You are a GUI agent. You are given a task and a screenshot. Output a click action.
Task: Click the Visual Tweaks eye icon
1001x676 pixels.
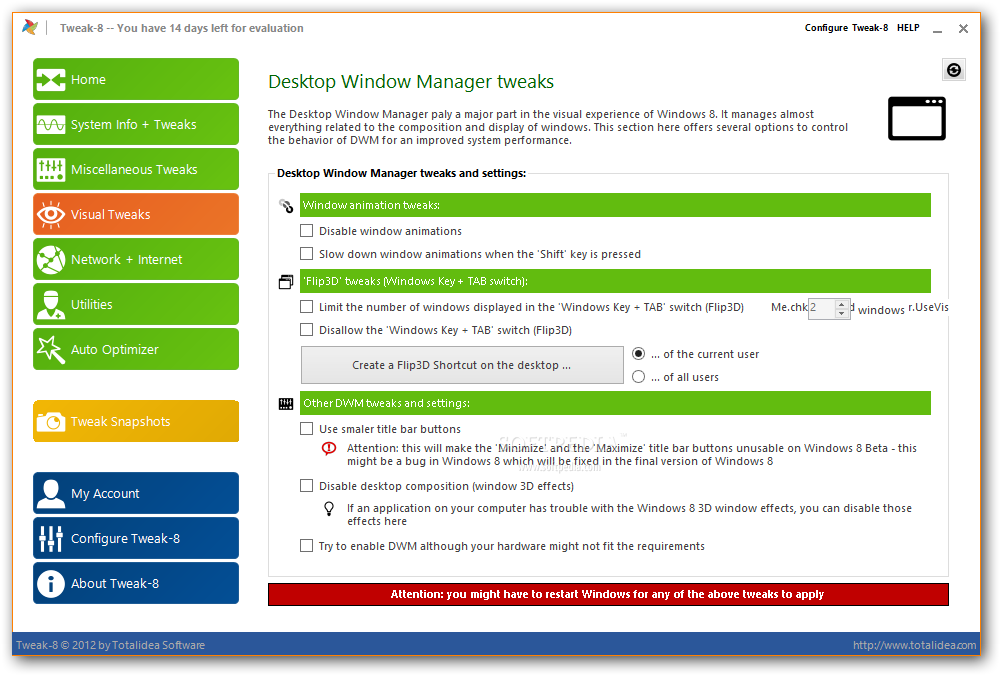pos(50,214)
